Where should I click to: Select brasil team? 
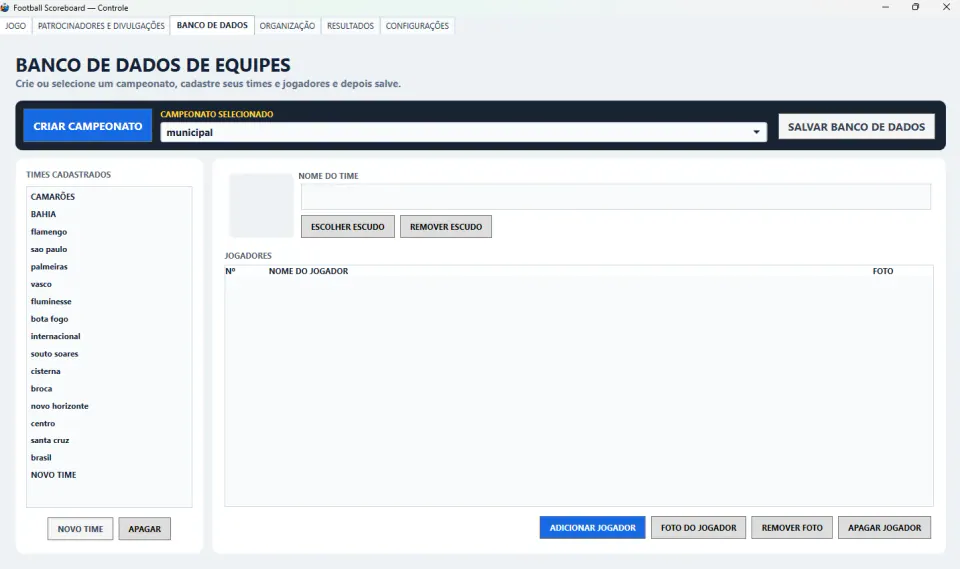click(109, 458)
